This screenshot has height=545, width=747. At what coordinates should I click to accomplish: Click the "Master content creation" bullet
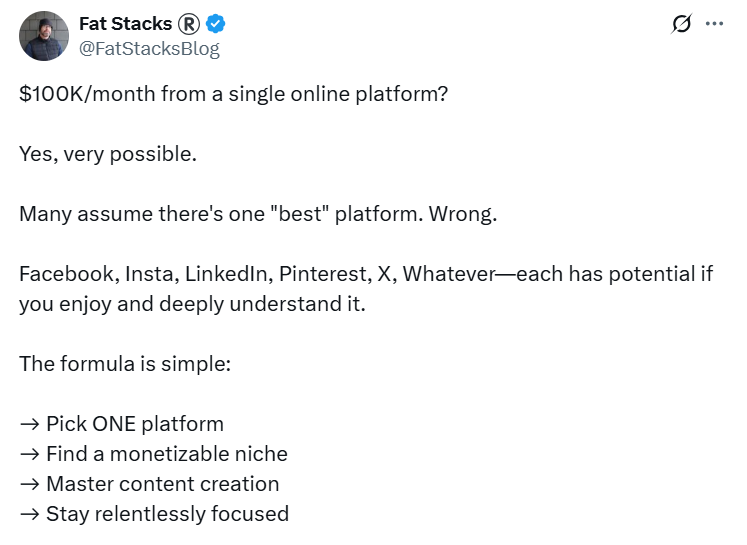(162, 484)
